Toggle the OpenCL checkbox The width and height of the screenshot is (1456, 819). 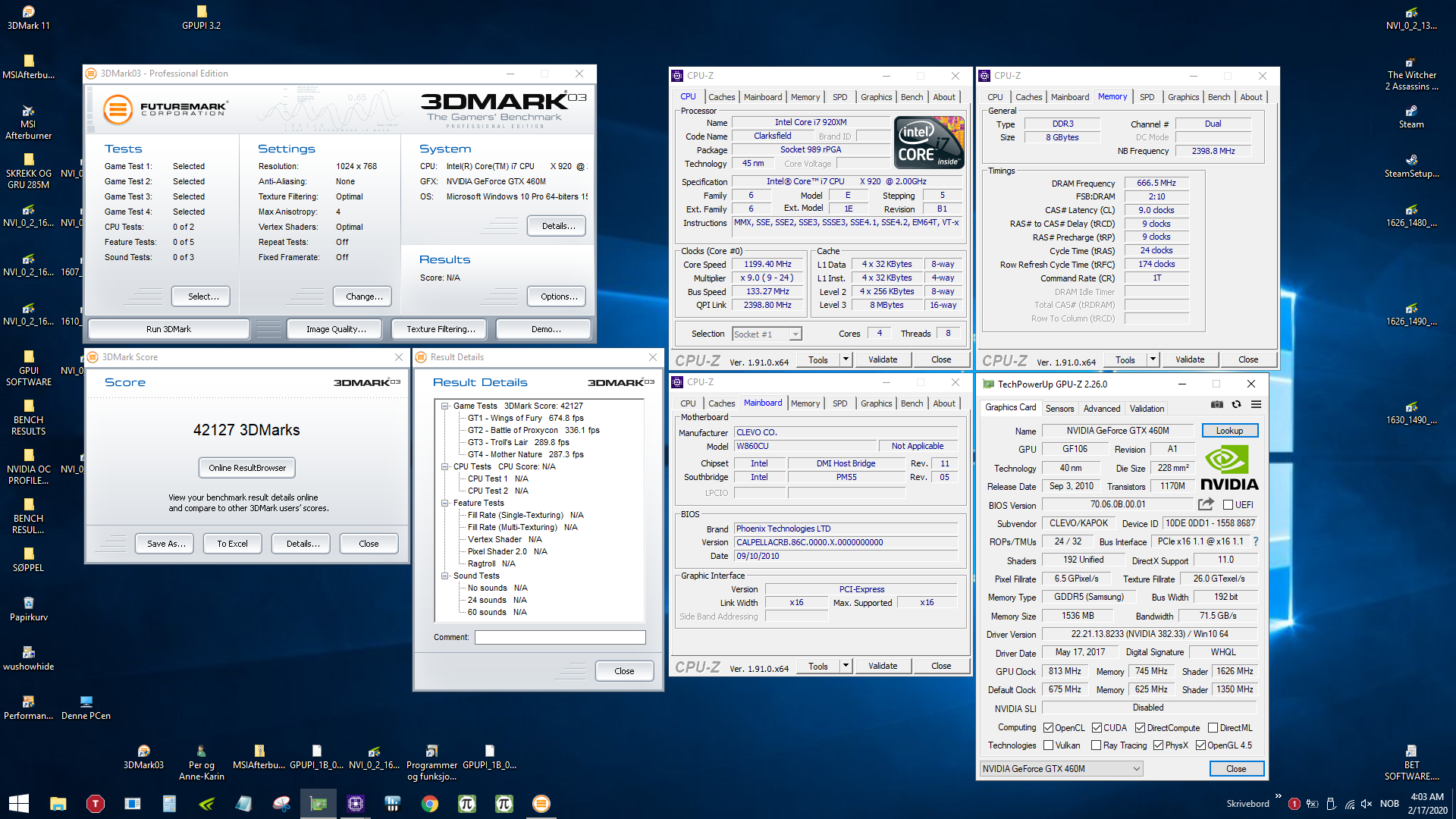[x=1048, y=728]
